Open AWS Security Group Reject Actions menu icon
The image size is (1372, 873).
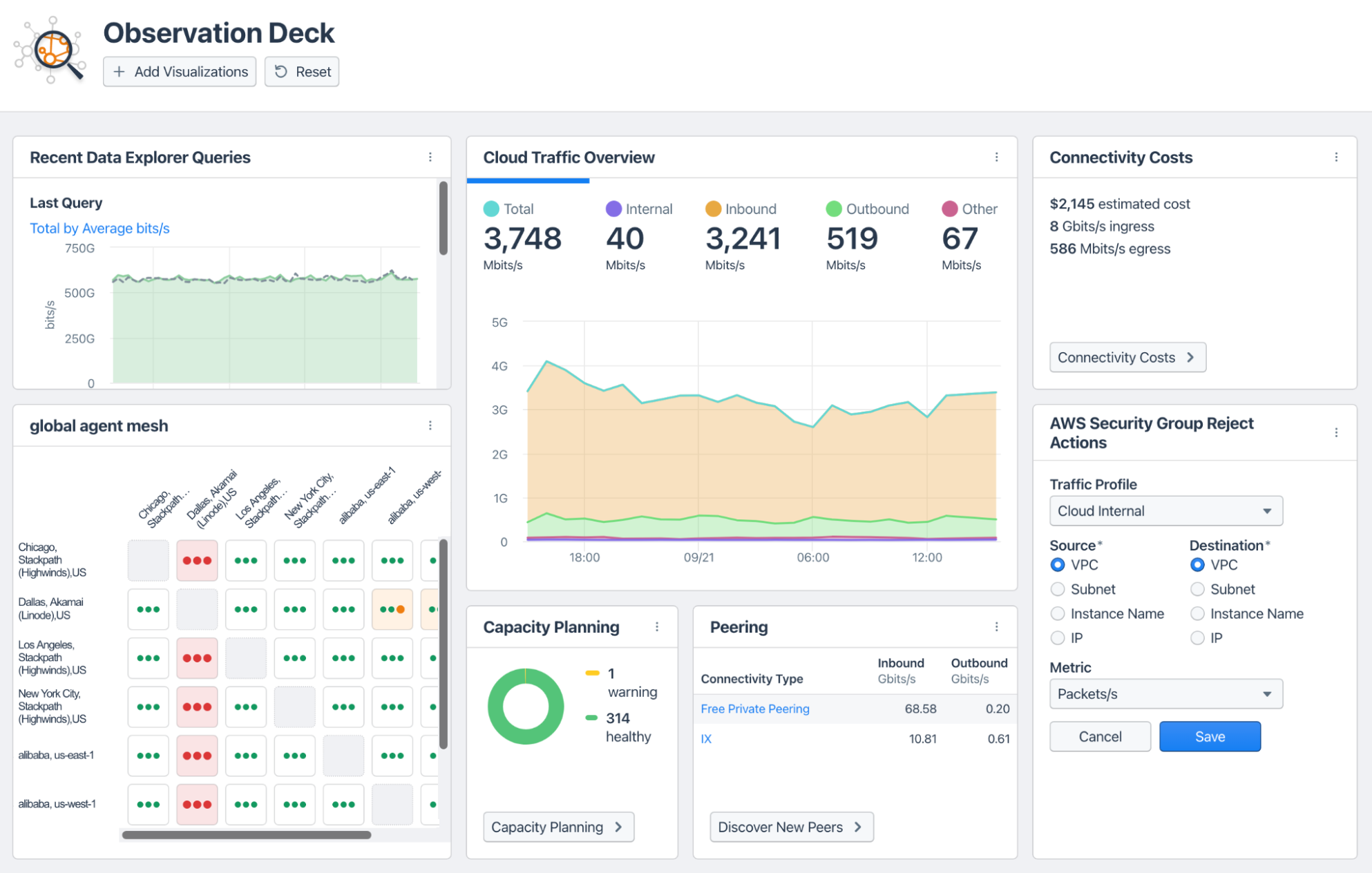pos(1336,432)
